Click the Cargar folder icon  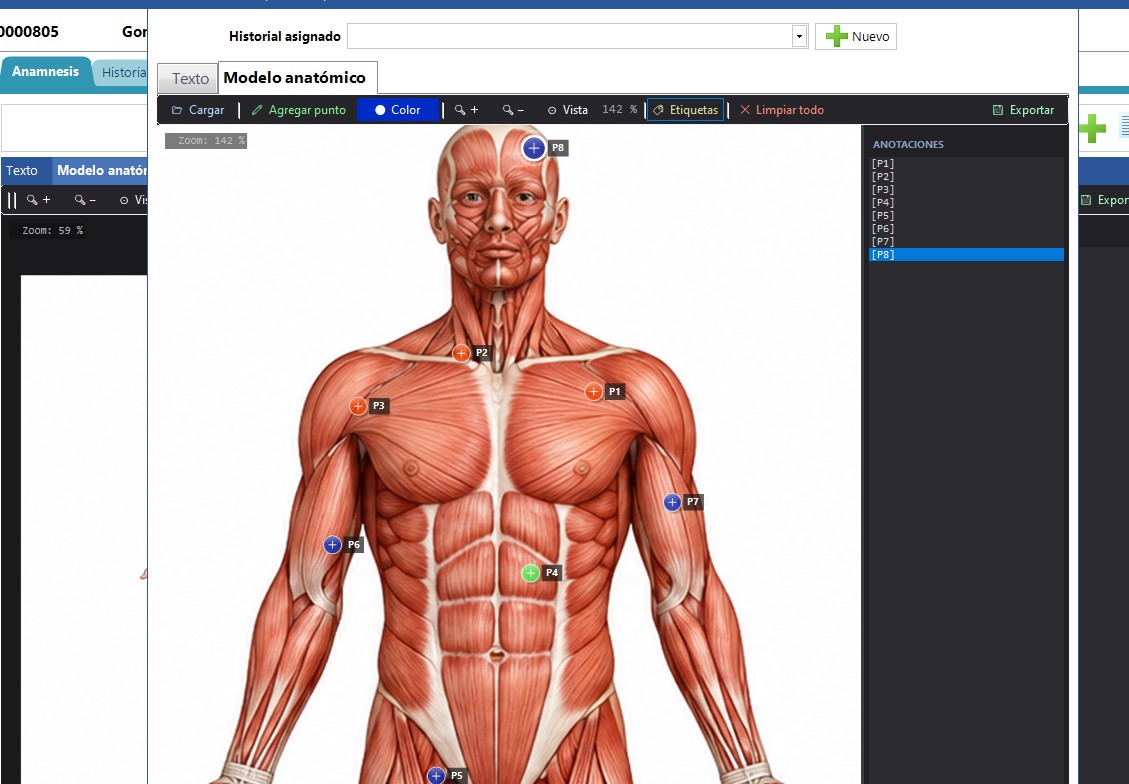(x=177, y=110)
